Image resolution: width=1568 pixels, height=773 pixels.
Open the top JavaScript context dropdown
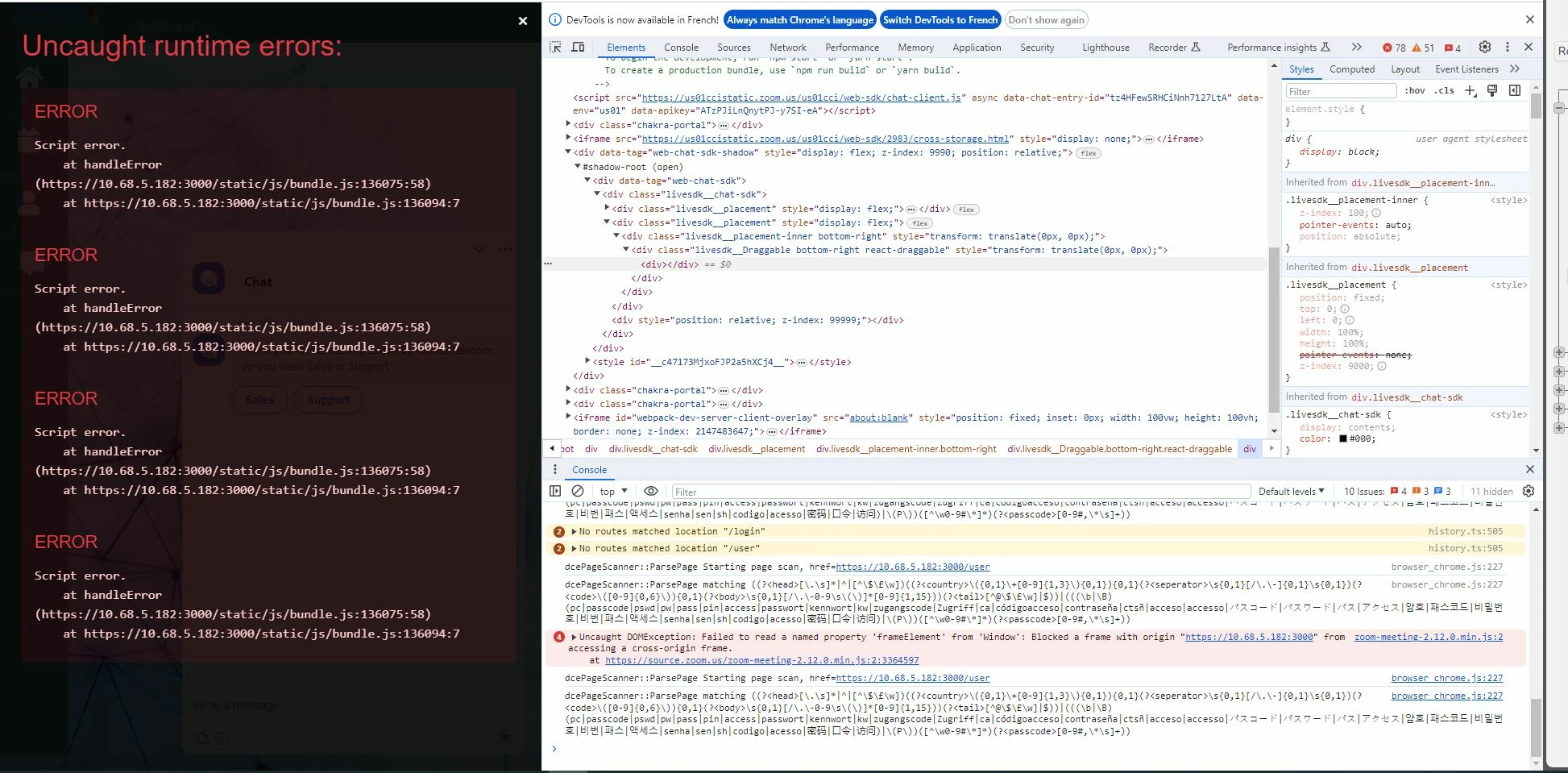coord(613,491)
